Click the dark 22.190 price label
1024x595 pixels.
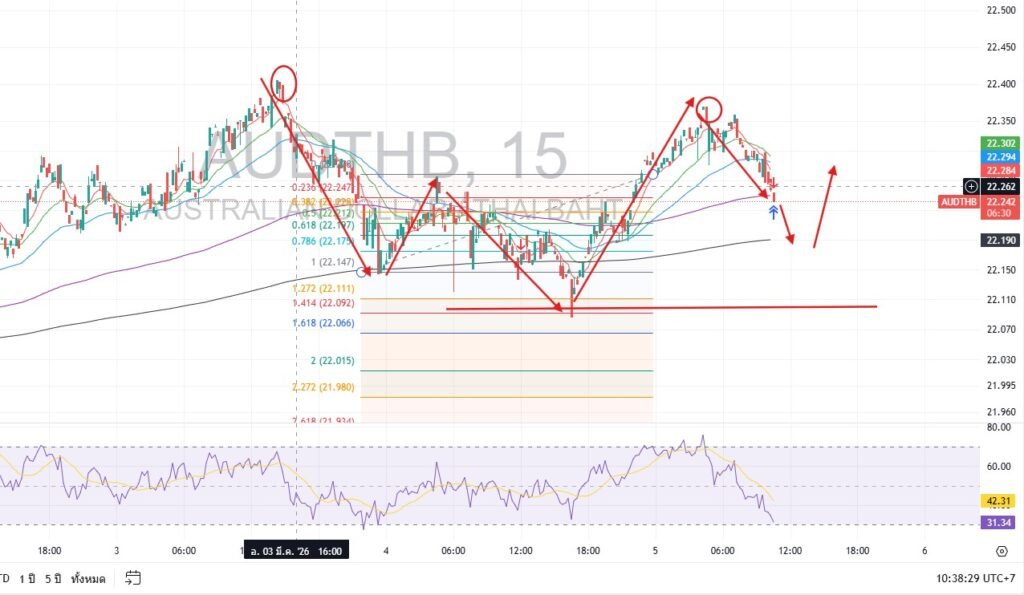tap(1001, 240)
